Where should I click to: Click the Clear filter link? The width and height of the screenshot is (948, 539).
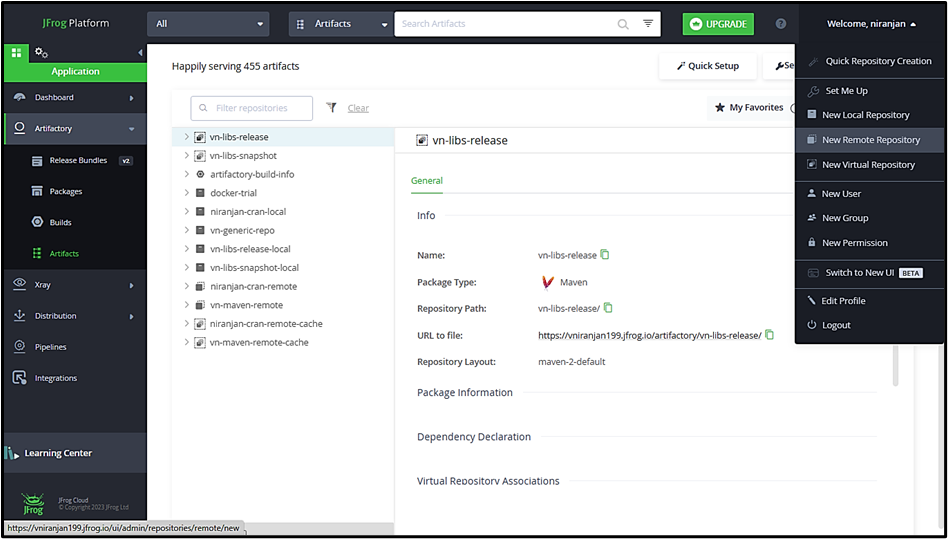click(358, 108)
